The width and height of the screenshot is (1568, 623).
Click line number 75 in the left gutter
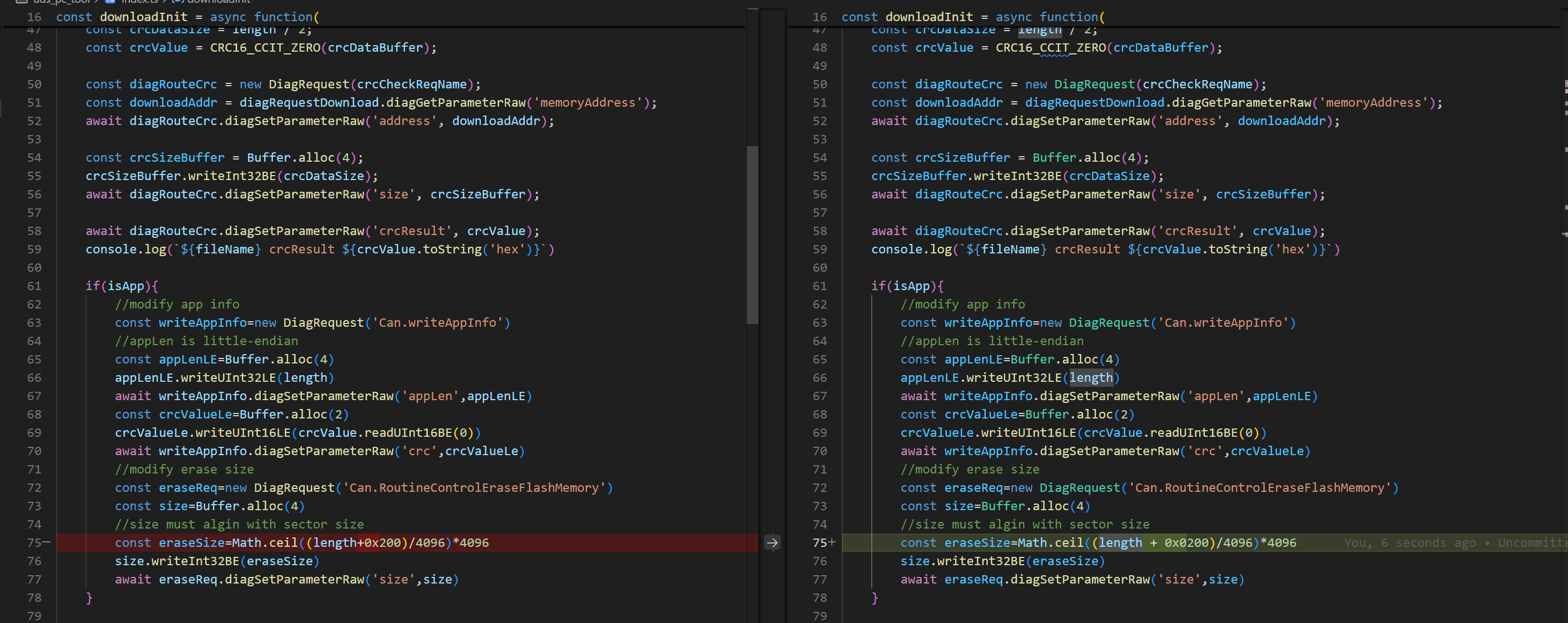click(34, 542)
